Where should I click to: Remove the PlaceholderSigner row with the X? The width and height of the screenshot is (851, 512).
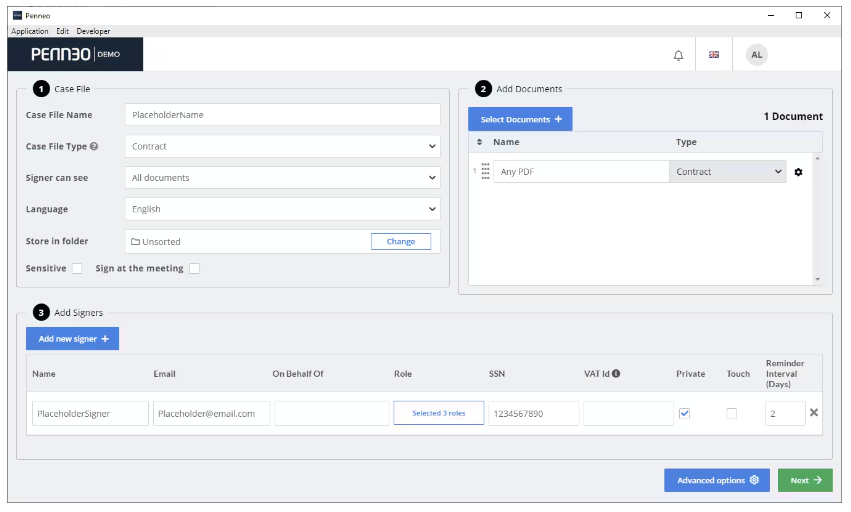814,413
